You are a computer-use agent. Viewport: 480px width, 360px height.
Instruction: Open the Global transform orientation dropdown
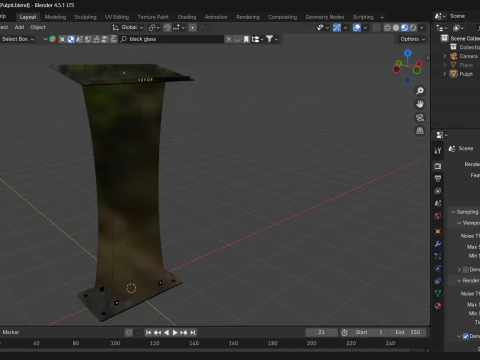128,27
